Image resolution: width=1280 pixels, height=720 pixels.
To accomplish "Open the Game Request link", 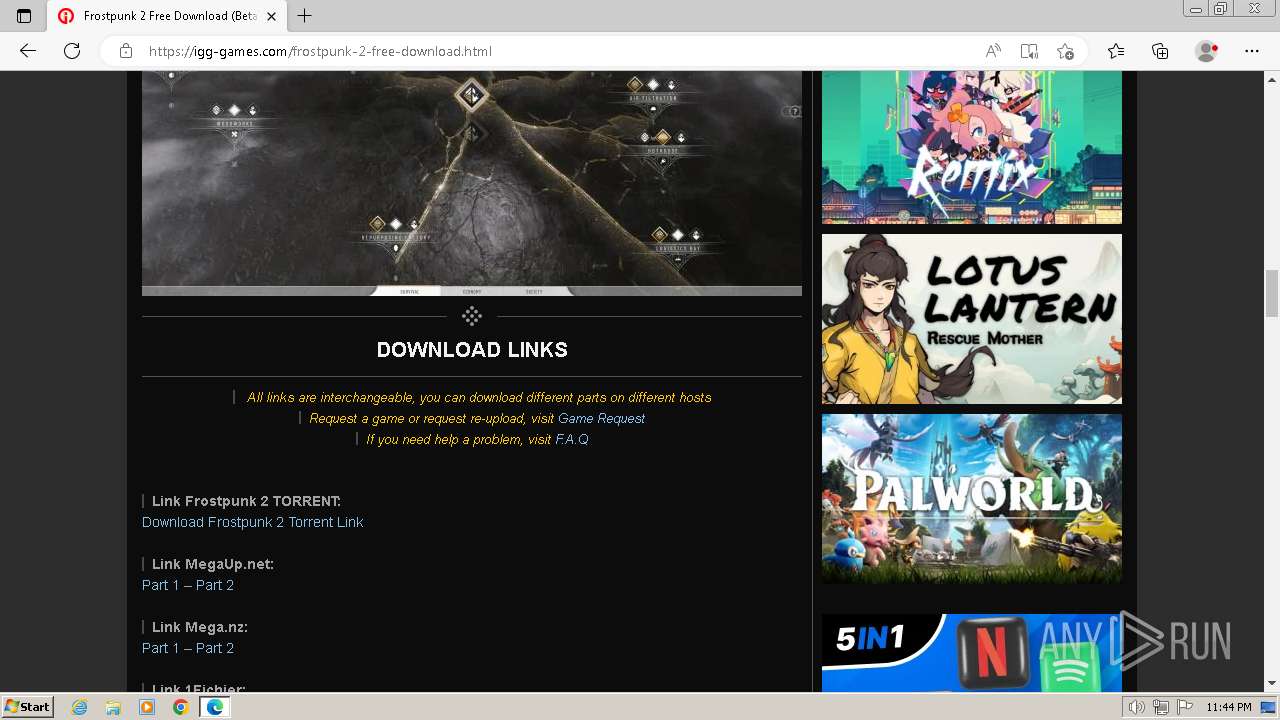I will (601, 418).
